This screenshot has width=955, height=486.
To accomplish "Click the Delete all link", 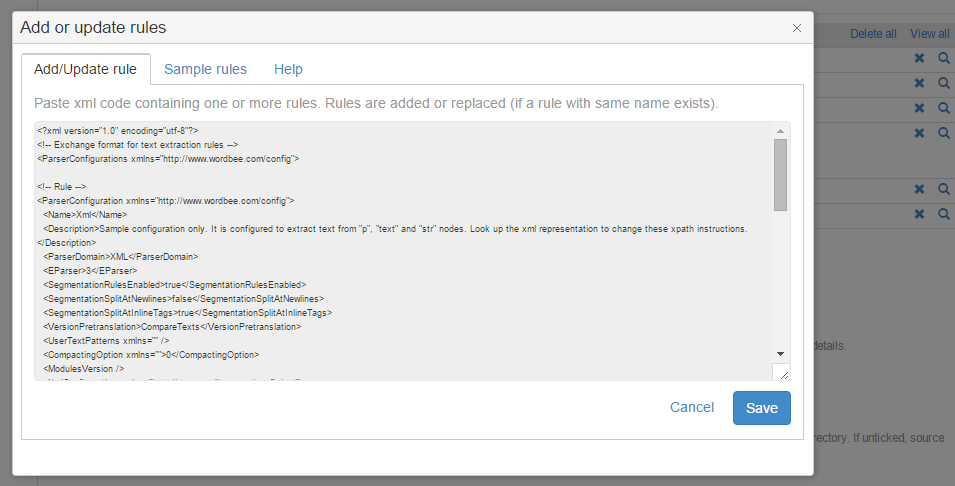I will (x=873, y=34).
